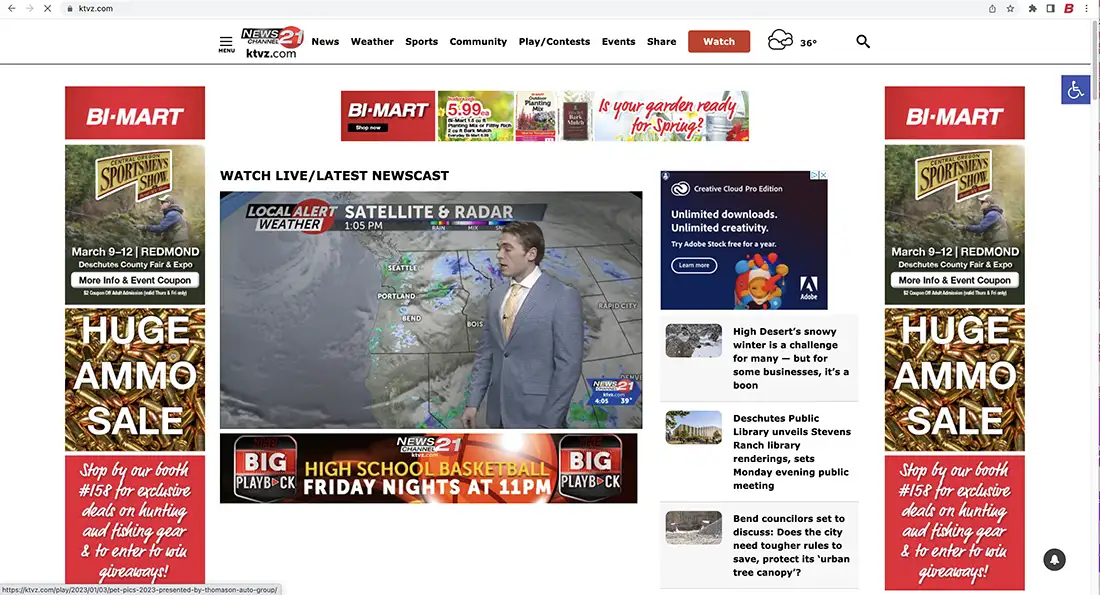Open Deschutes Public Library Stevens Ranch article
Screen dimensions: 1100x595
[792, 452]
